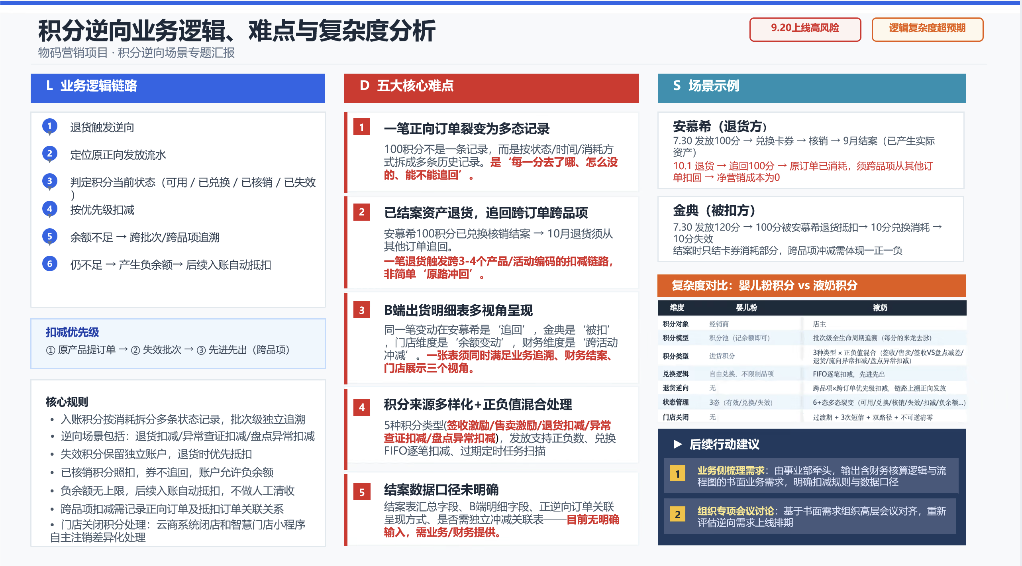Click the L letter in 业务逻辑链路 header

click(x=49, y=85)
